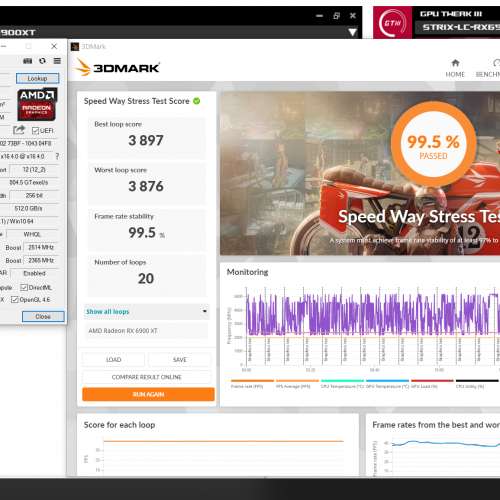The width and height of the screenshot is (500, 500).
Task: Click the Close button in GPU-Z
Action: tap(43, 316)
